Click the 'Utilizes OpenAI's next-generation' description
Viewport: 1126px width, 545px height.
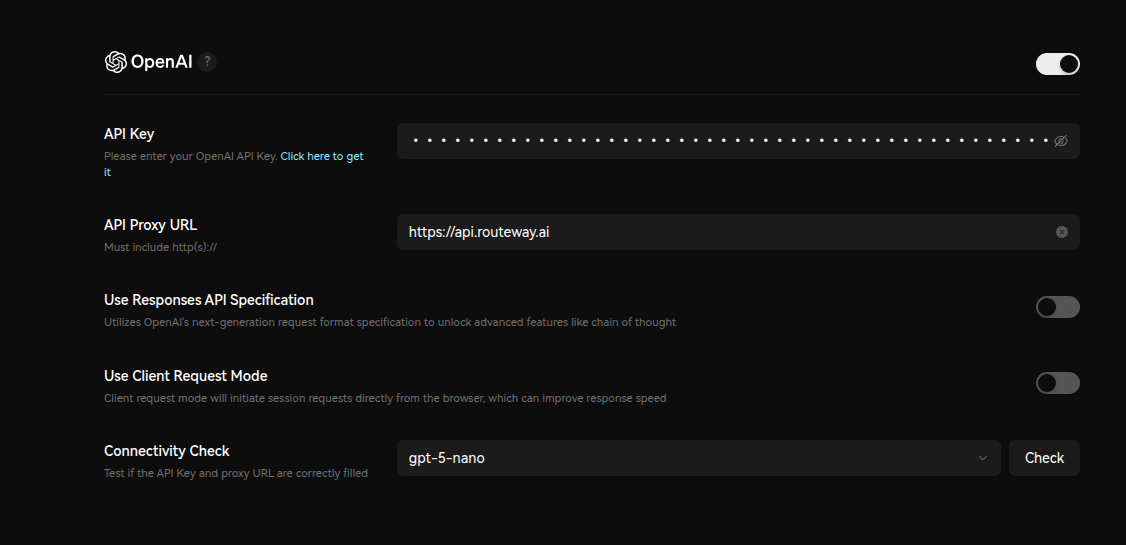pos(390,322)
